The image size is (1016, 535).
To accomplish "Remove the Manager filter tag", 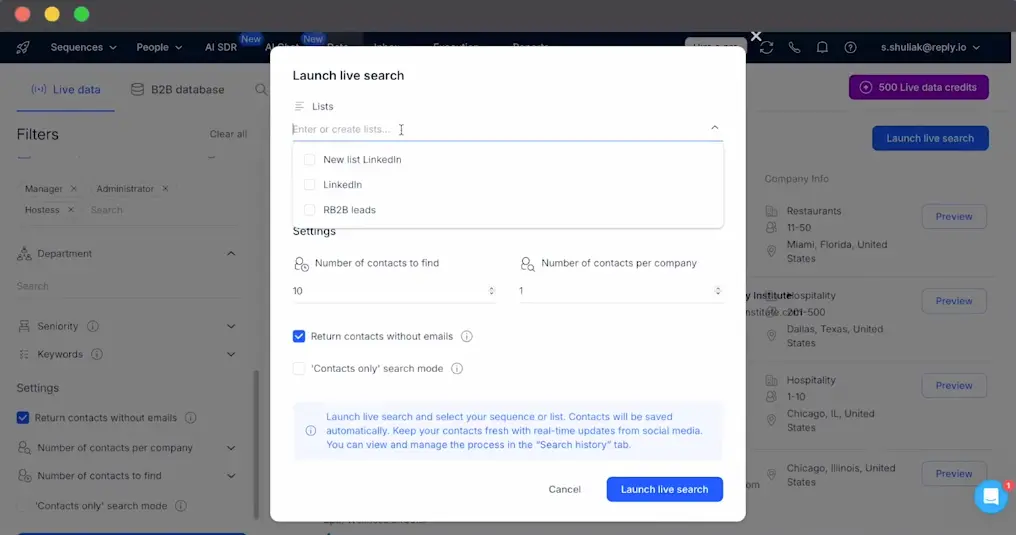I will coord(73,188).
